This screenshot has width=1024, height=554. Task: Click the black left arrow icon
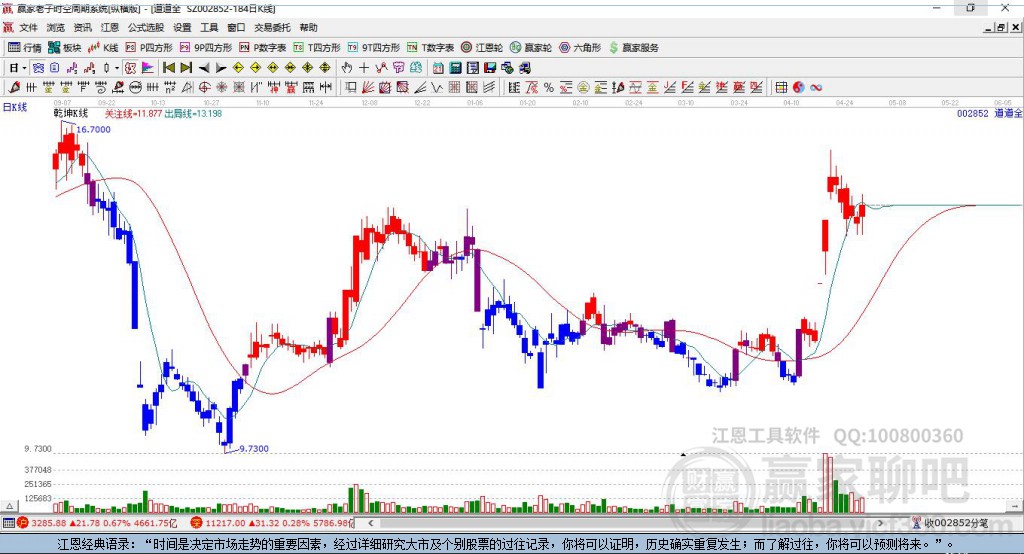point(204,68)
